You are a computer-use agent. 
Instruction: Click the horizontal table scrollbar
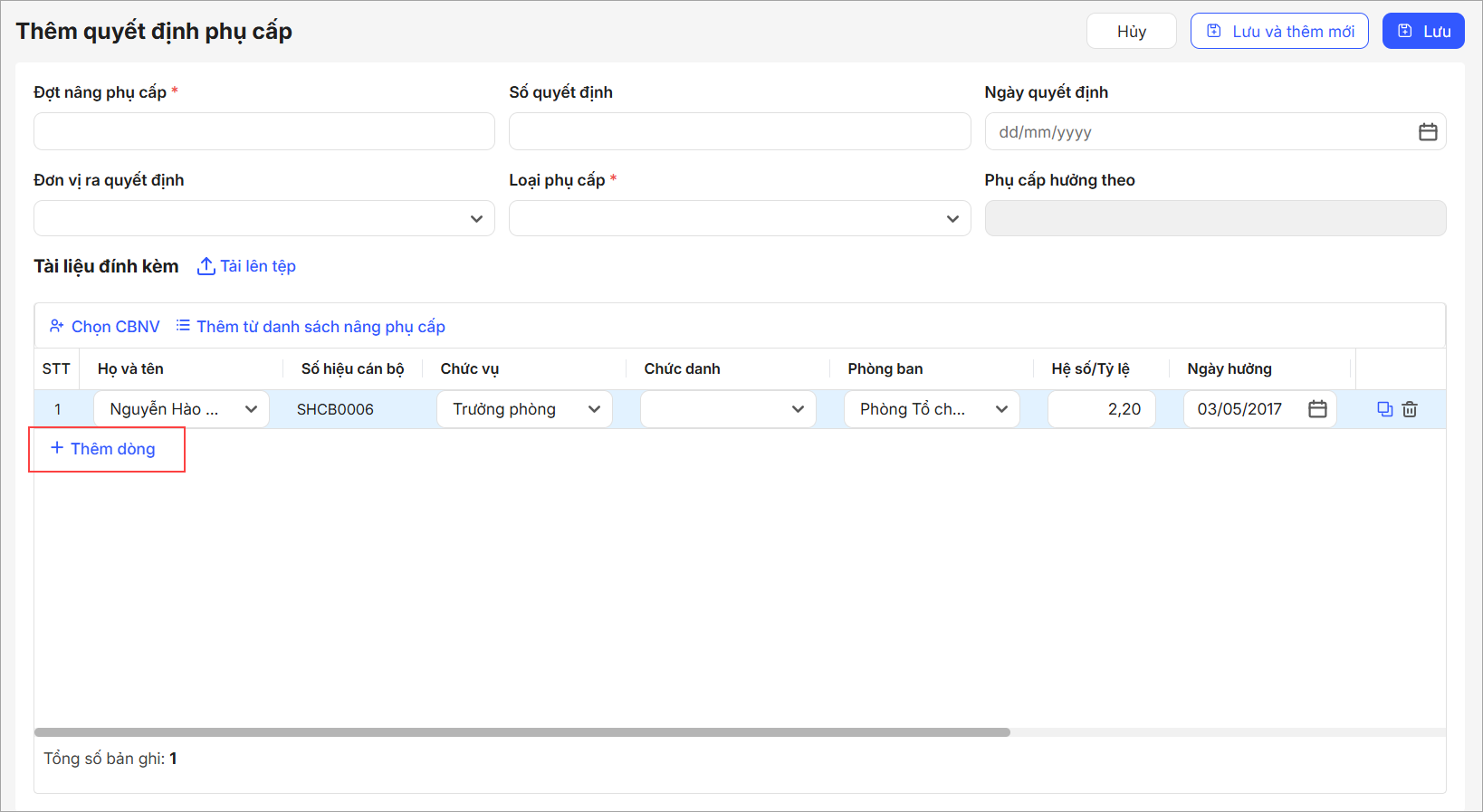(521, 732)
